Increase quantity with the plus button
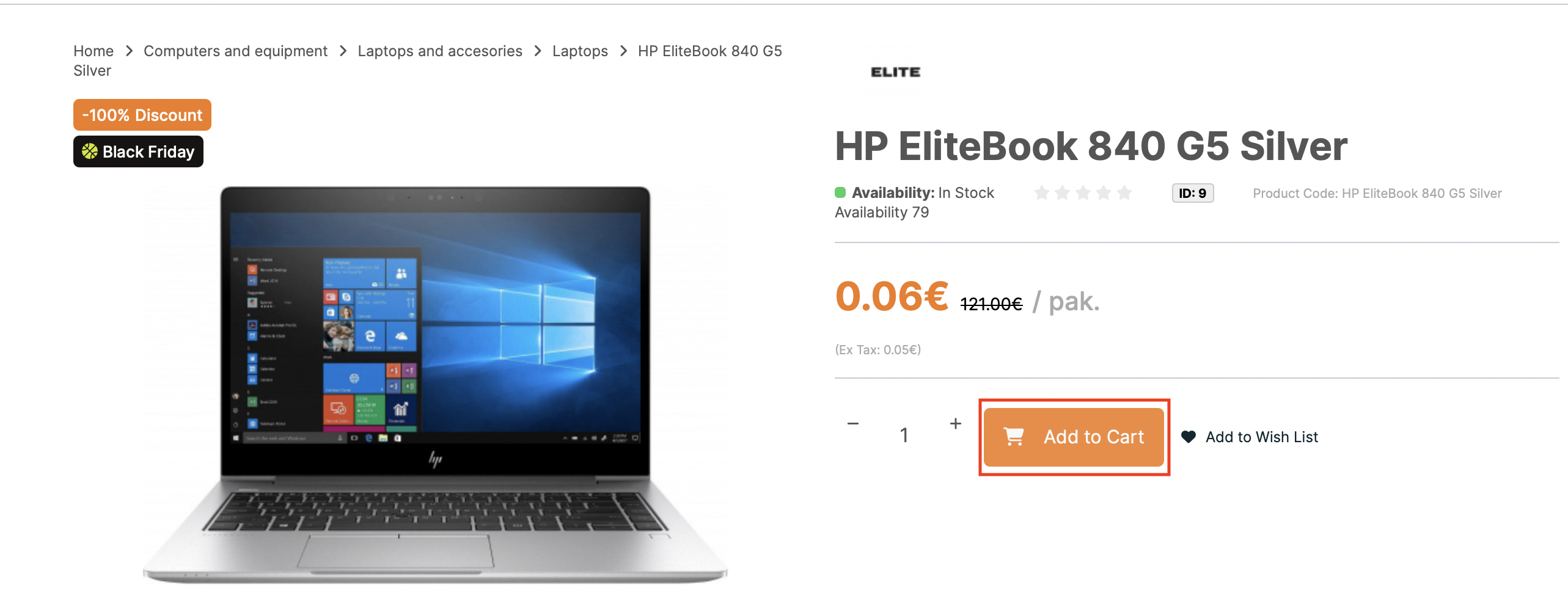 [x=956, y=423]
